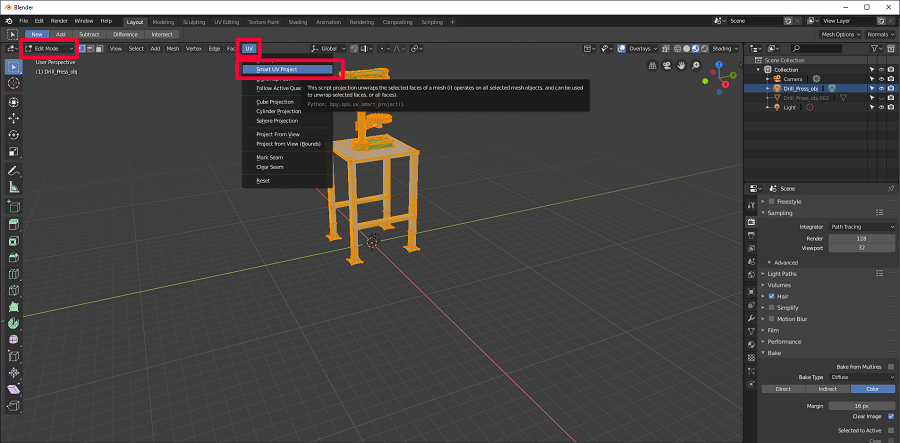Enable Bake from Multires checkbox
The image size is (900, 443).
click(891, 367)
